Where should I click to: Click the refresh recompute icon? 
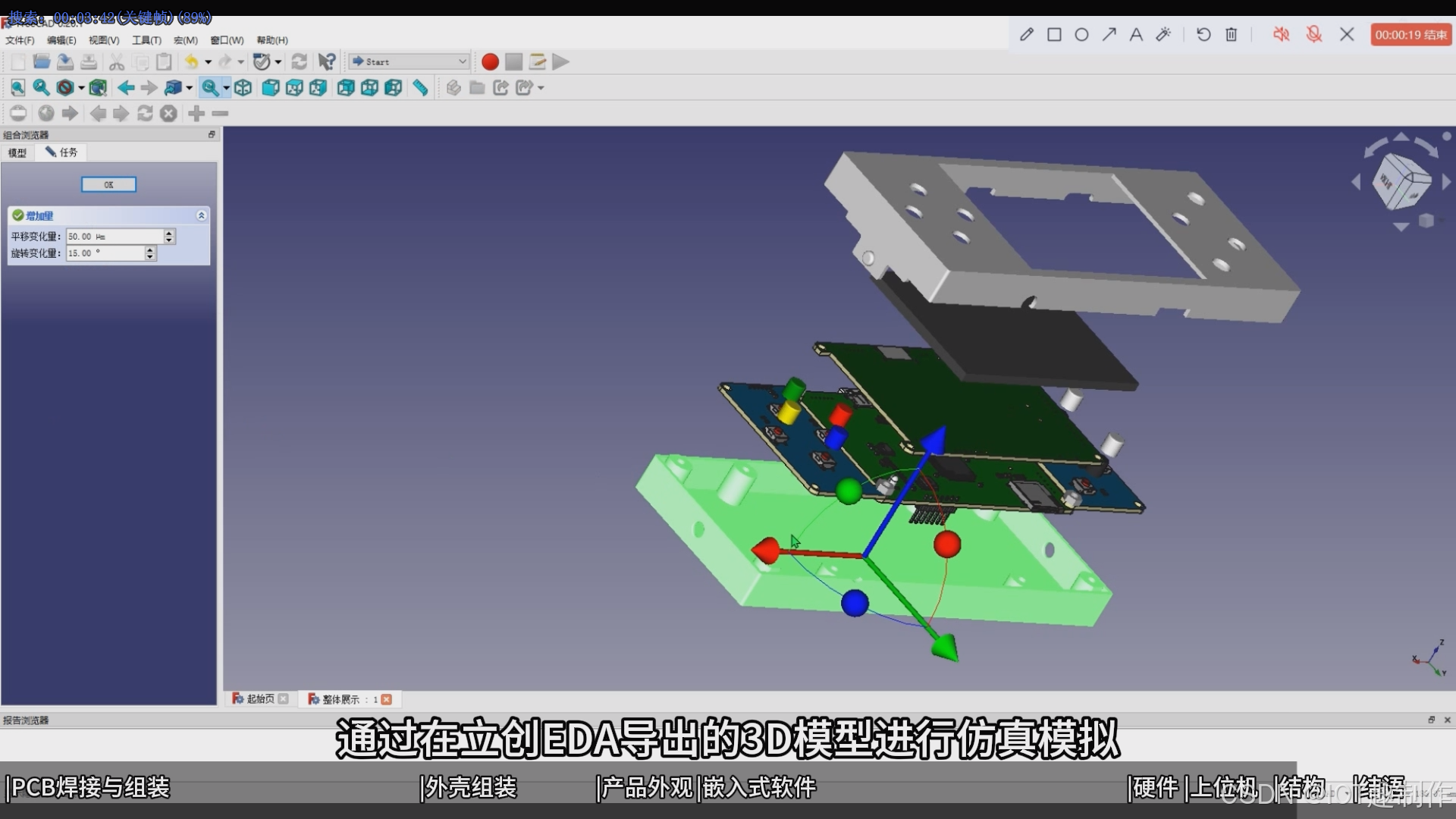click(300, 62)
